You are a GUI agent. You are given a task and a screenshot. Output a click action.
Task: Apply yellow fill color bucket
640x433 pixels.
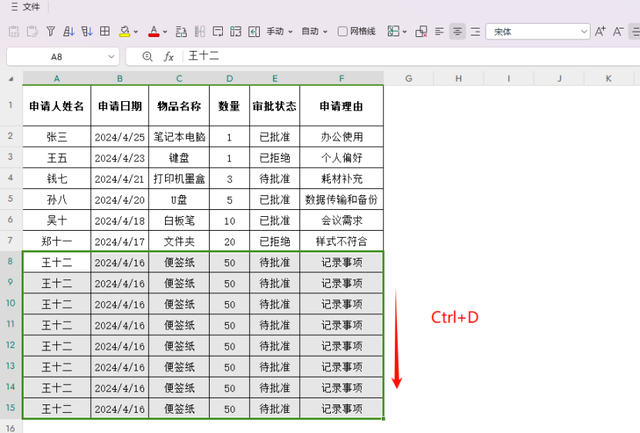point(124,31)
